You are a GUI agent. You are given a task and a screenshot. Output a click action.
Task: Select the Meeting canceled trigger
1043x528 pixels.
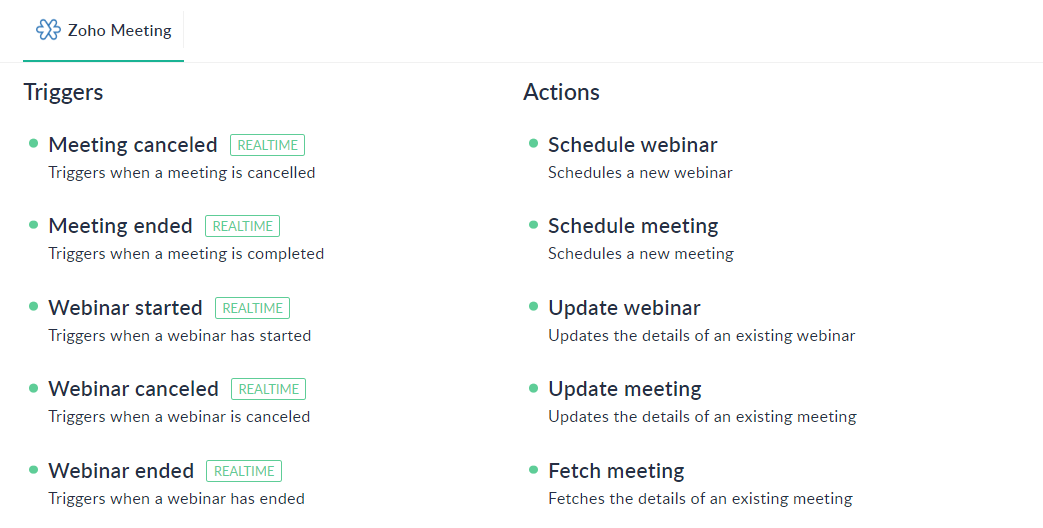point(133,144)
